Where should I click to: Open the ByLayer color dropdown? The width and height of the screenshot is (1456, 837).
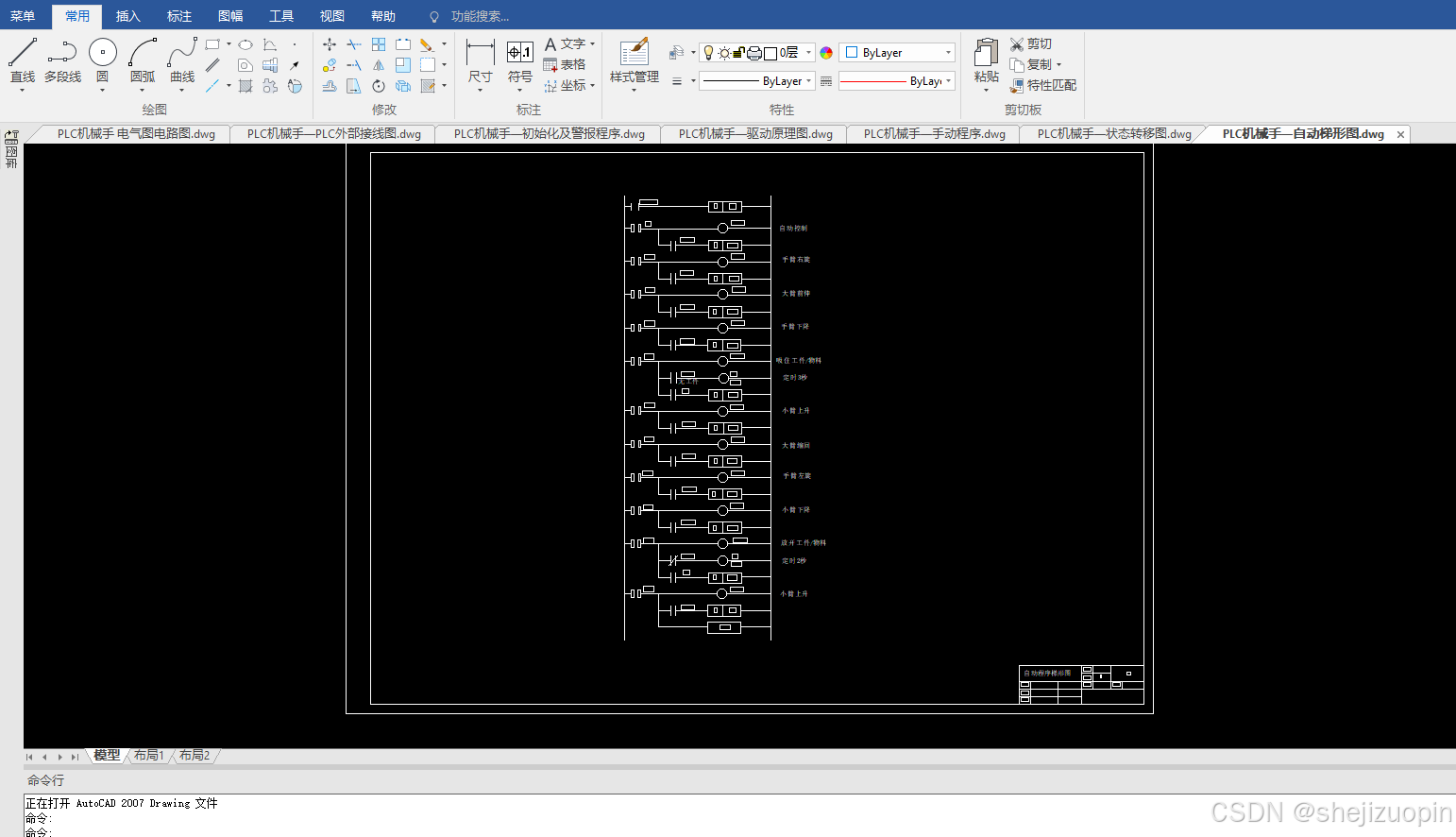tap(897, 53)
